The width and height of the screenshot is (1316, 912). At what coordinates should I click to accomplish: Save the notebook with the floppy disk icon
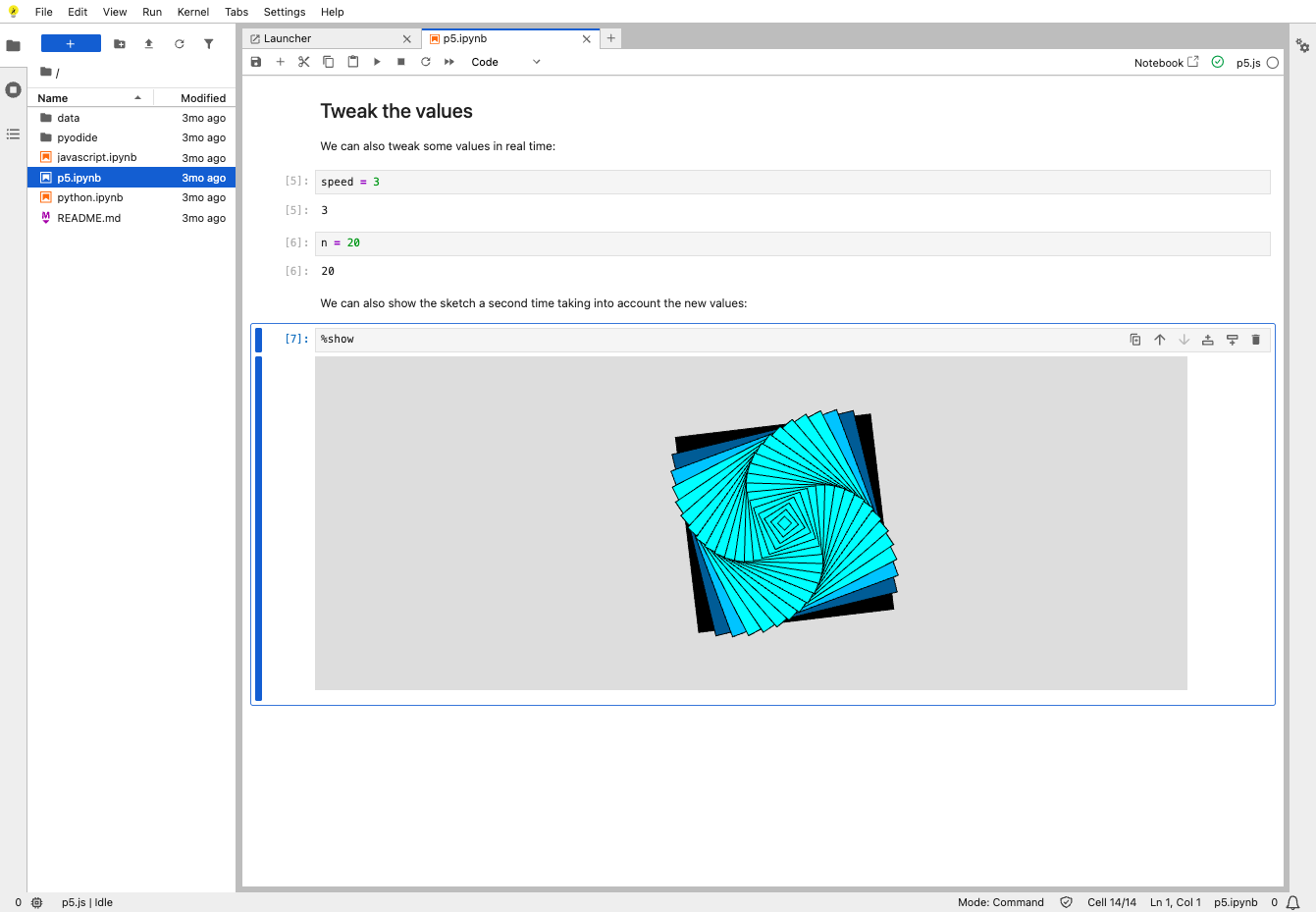point(256,62)
